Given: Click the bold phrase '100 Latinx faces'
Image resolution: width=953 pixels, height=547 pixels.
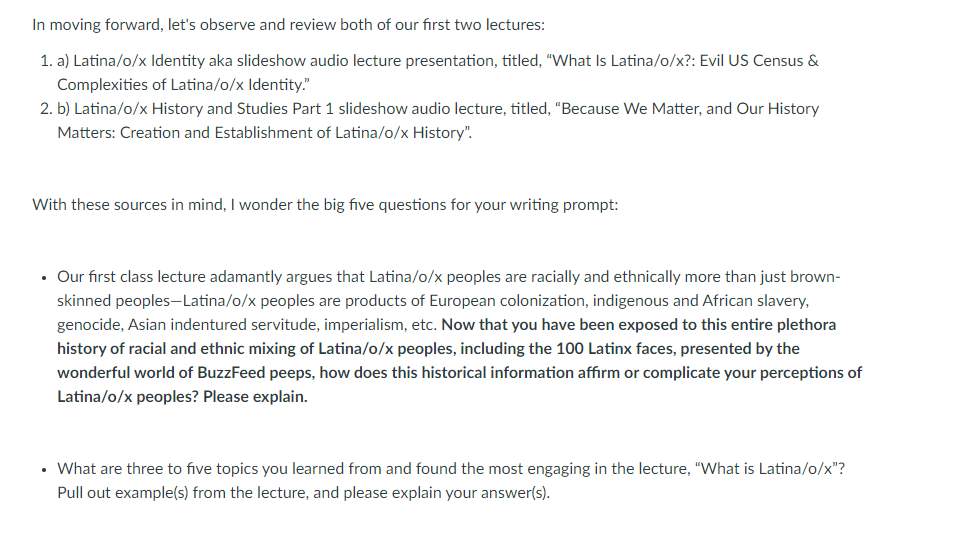Looking at the screenshot, I should point(614,348).
